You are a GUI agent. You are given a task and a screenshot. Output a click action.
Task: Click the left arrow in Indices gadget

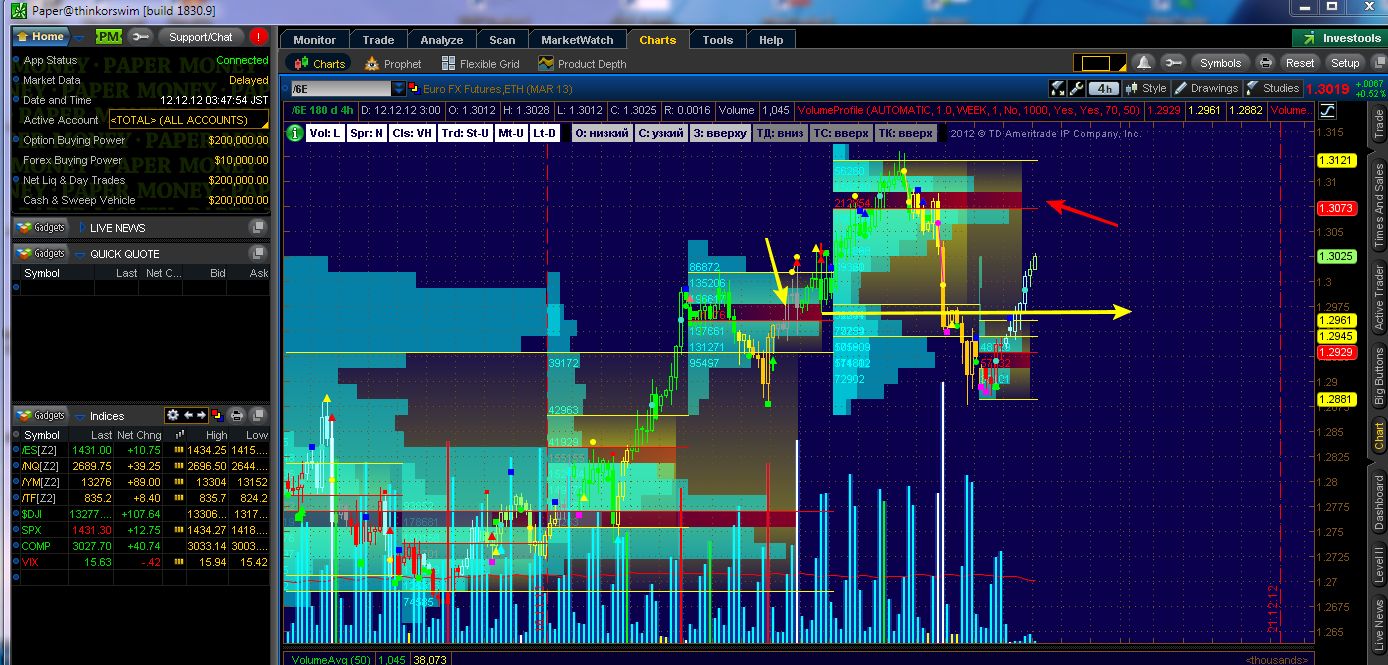coord(188,415)
